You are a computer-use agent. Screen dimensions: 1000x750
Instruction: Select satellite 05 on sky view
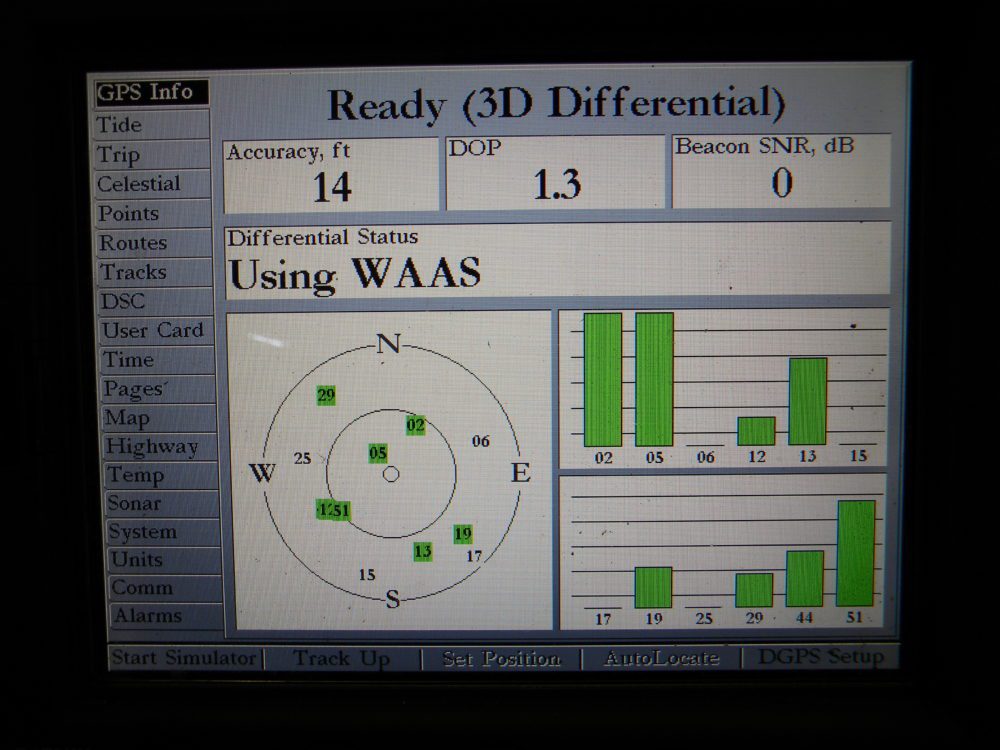[378, 453]
